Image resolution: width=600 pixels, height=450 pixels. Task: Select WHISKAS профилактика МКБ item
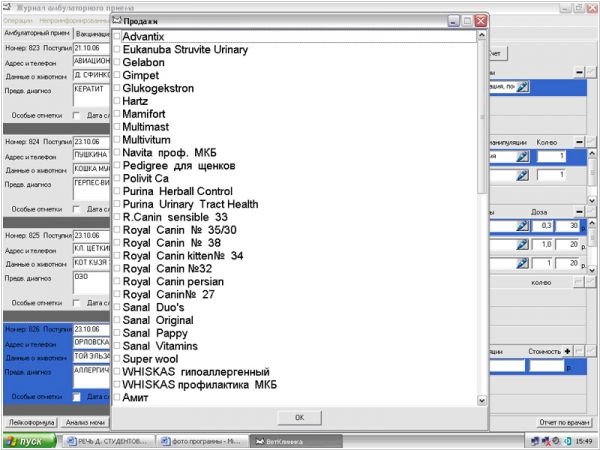coord(199,385)
